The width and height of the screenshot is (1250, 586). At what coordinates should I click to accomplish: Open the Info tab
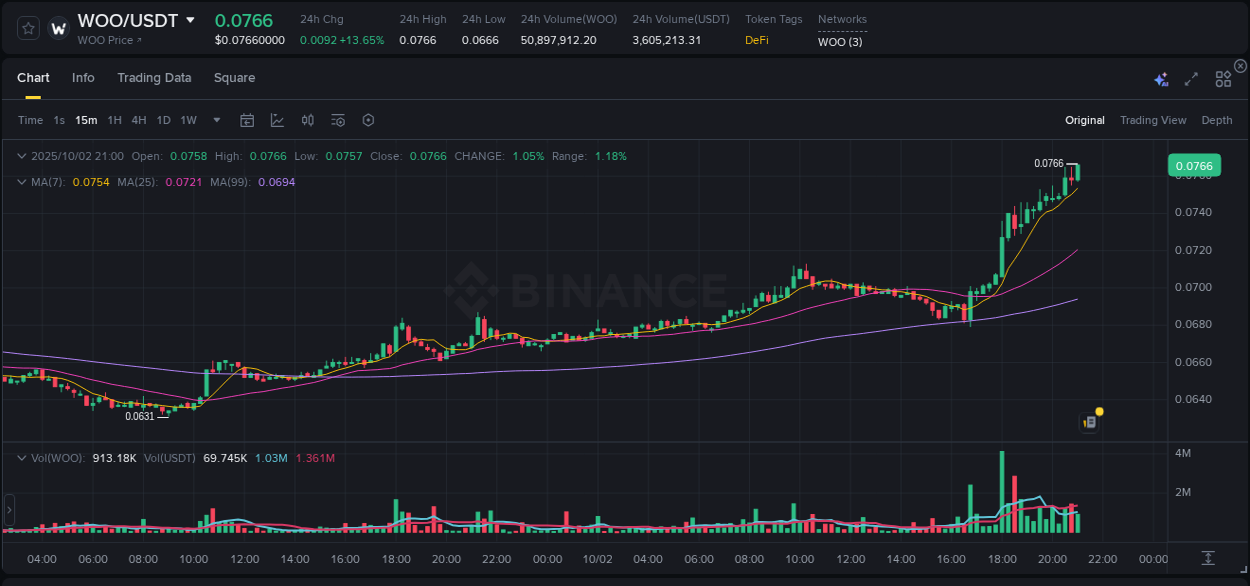tap(83, 78)
